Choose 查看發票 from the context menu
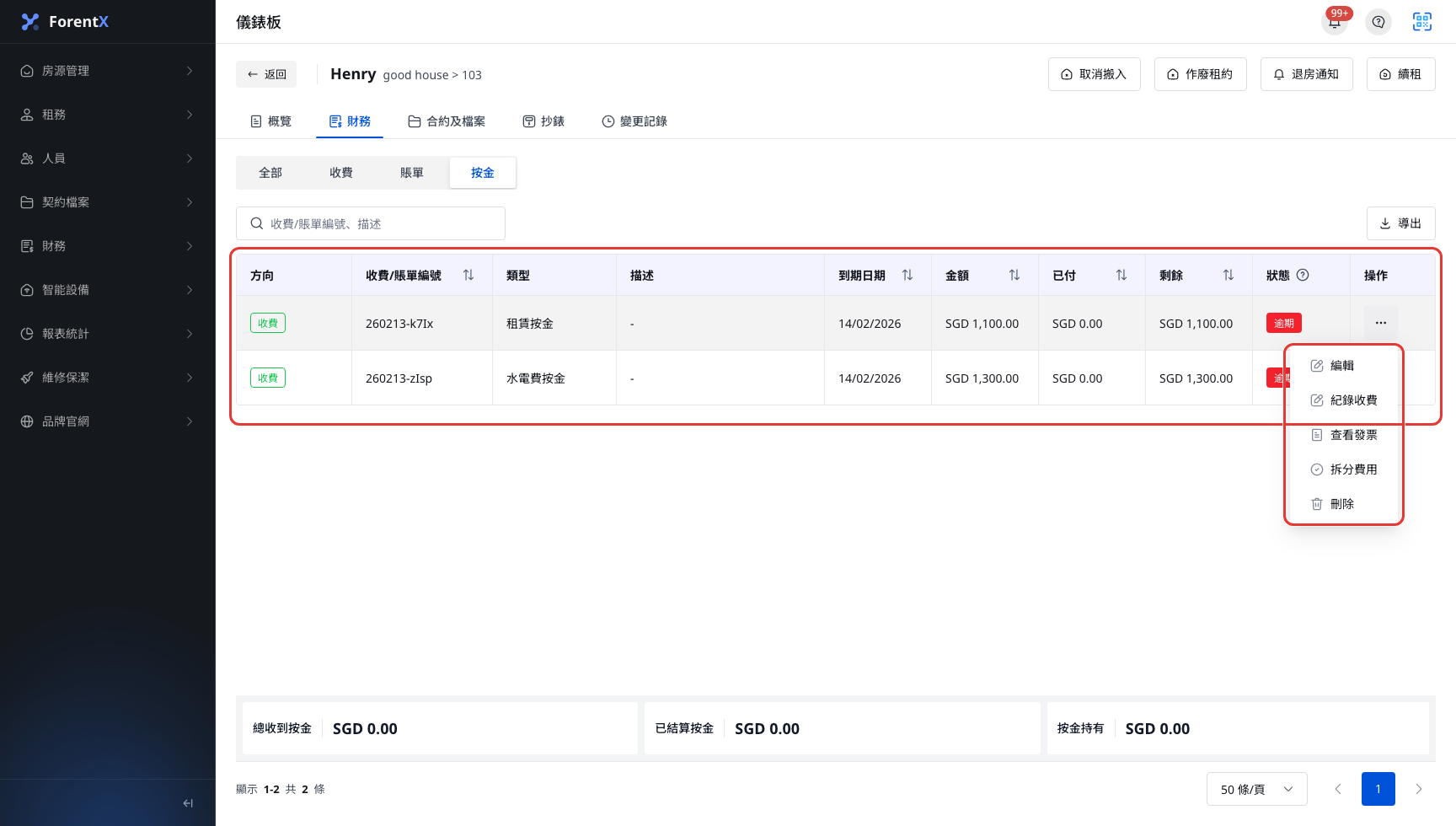This screenshot has width=1456, height=826. [1344, 435]
